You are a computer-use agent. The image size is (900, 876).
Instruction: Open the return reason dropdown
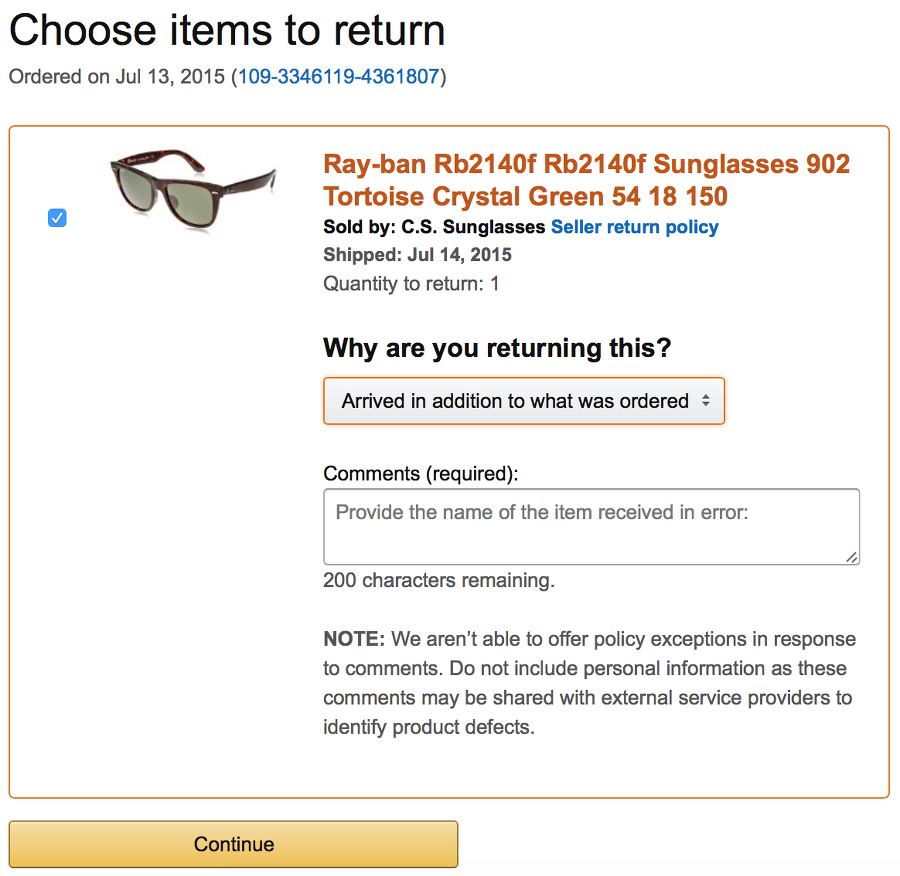point(523,401)
